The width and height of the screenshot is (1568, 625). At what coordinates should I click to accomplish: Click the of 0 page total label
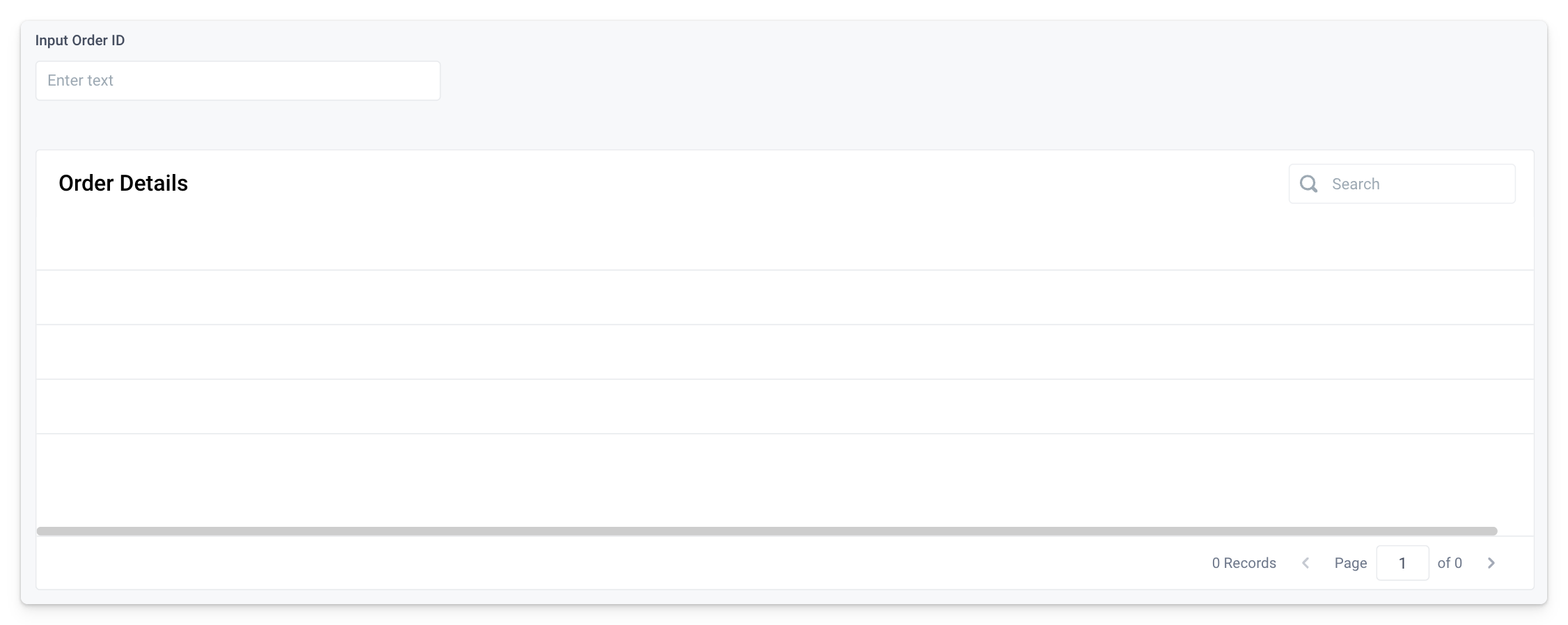(x=1450, y=563)
